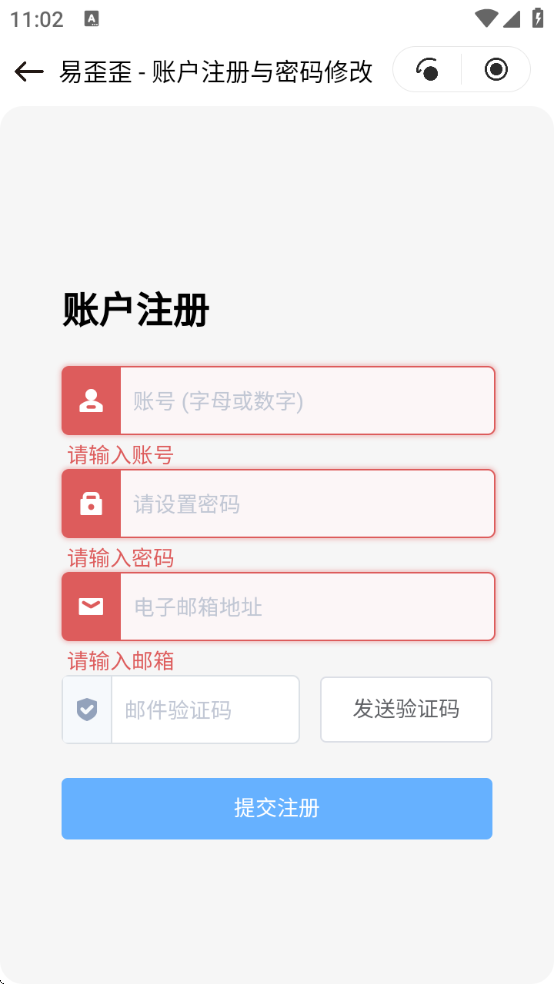This screenshot has width=554, height=984.
Task: Focus the 邮件验证码 code field
Action: 205,710
